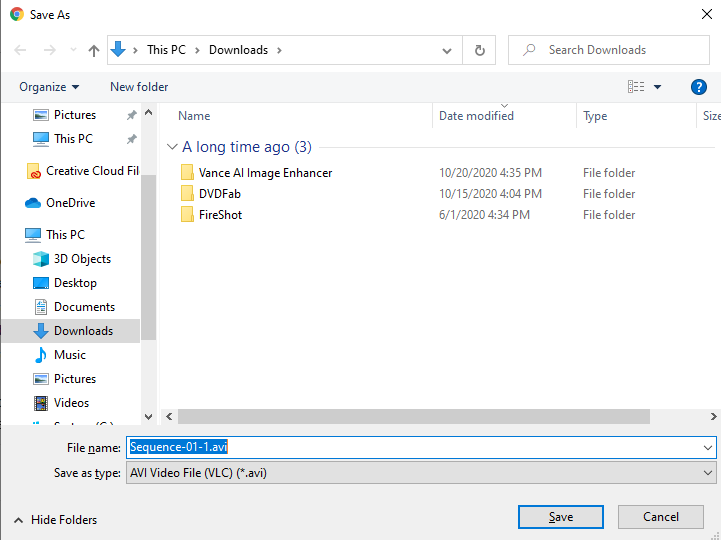Collapse the pane with Hide Folders
721x540 pixels.
click(55, 520)
